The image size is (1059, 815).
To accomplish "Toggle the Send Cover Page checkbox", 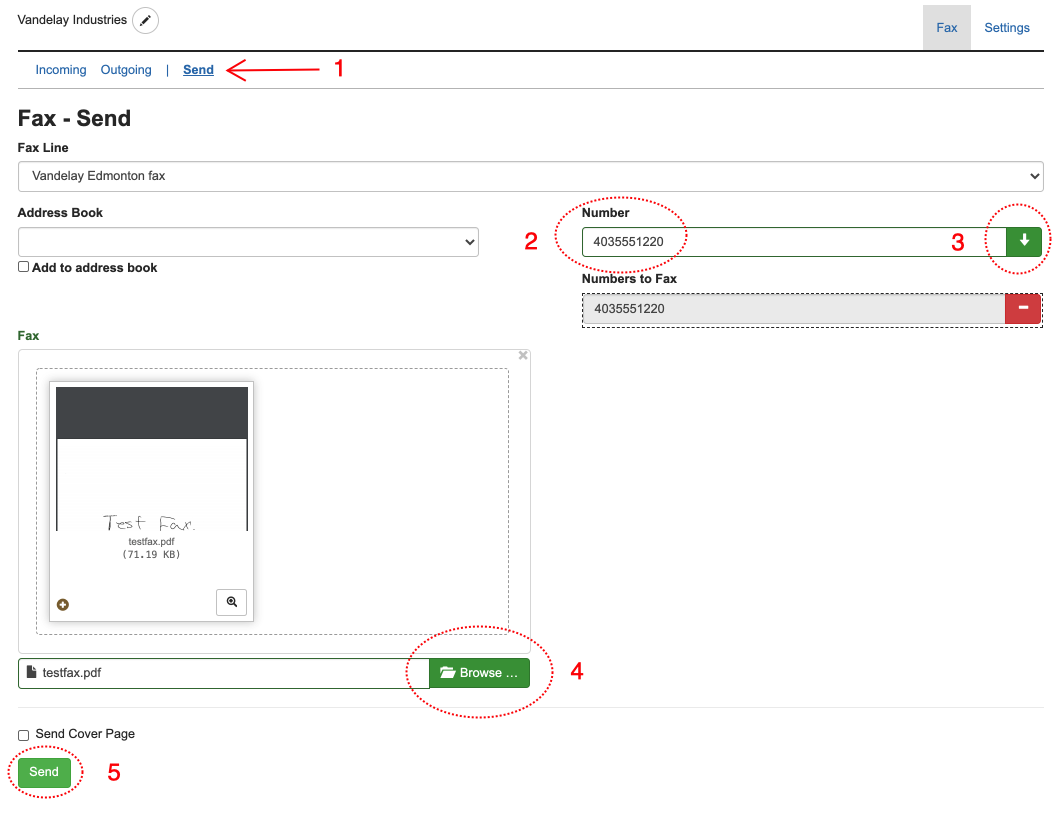I will click(x=24, y=735).
